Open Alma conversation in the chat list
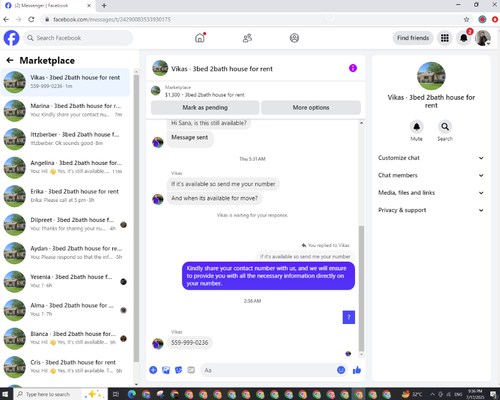 coord(65,310)
